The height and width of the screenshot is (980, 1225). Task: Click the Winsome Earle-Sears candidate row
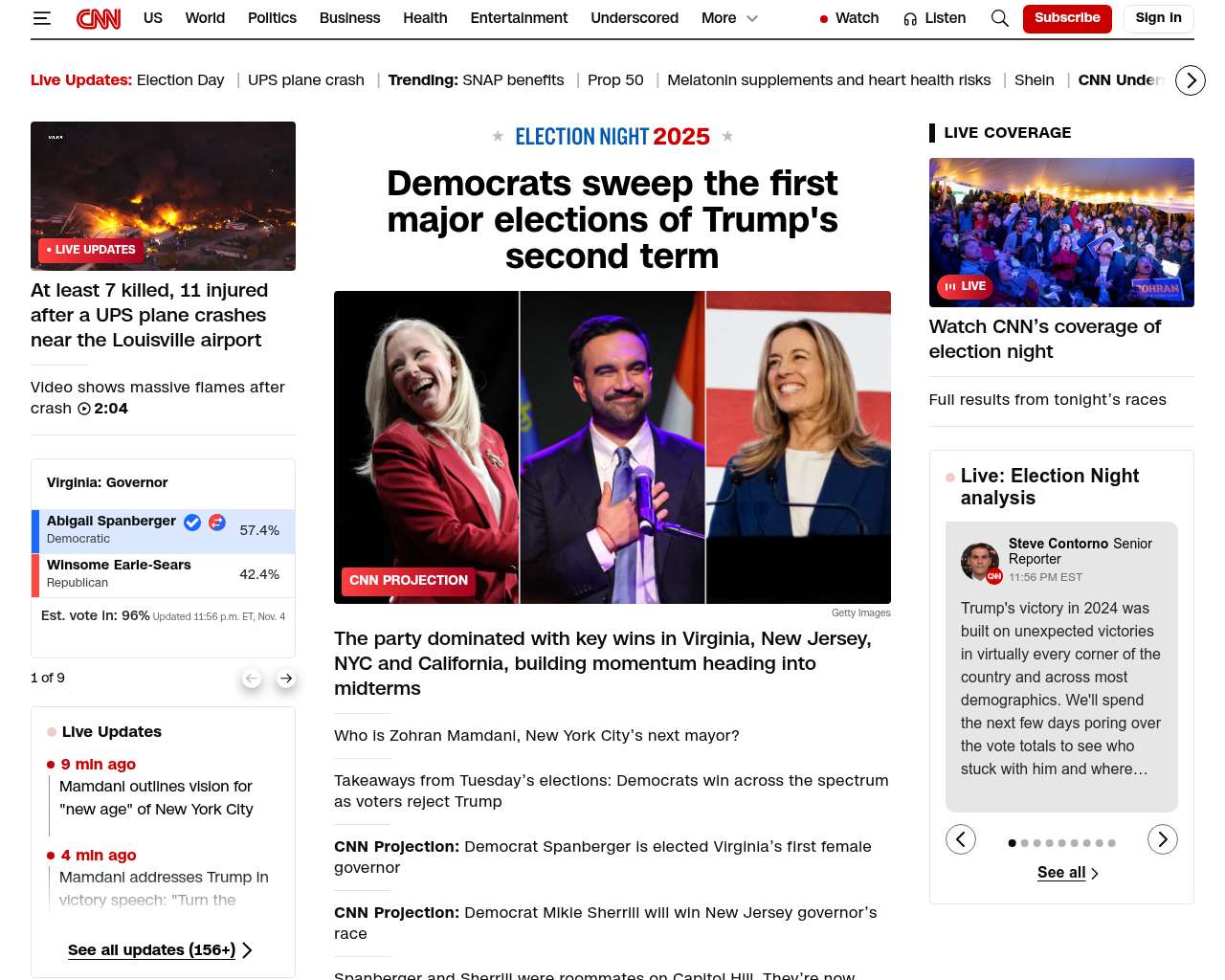pos(163,574)
